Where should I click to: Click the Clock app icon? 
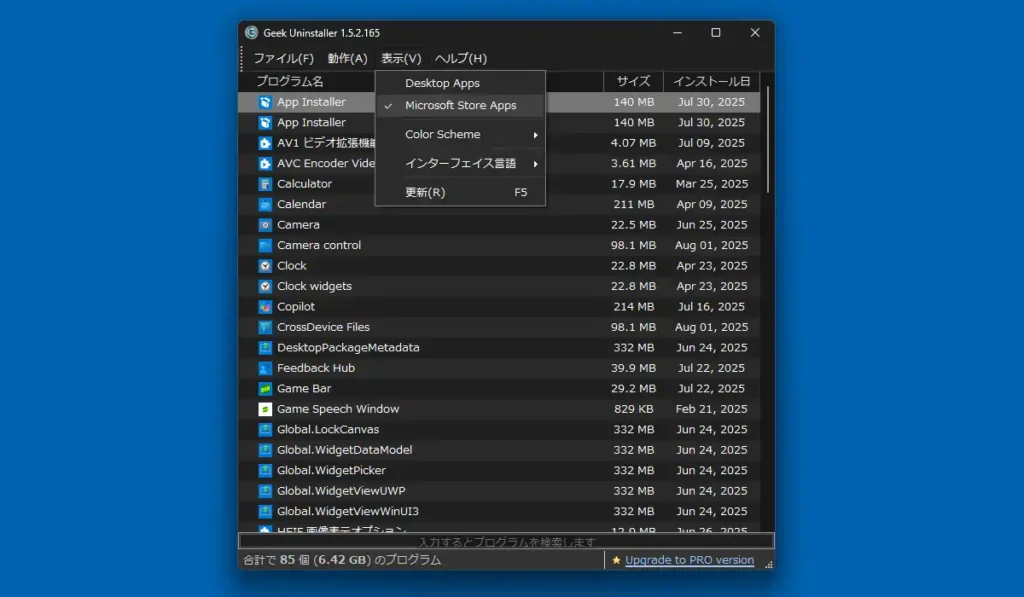[x=265, y=266]
